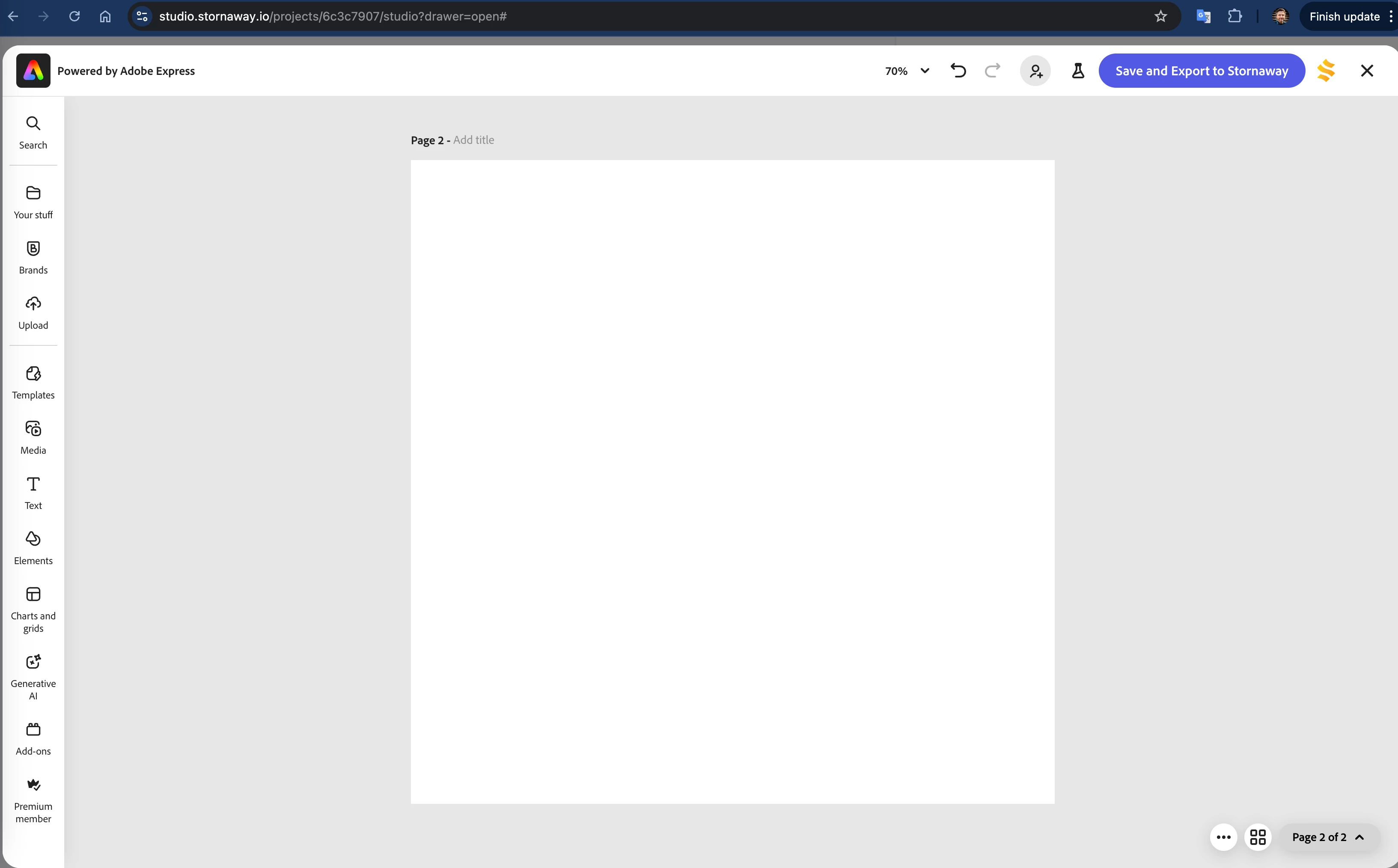
Task: Click Save and Export to Stornaway
Action: tap(1201, 71)
